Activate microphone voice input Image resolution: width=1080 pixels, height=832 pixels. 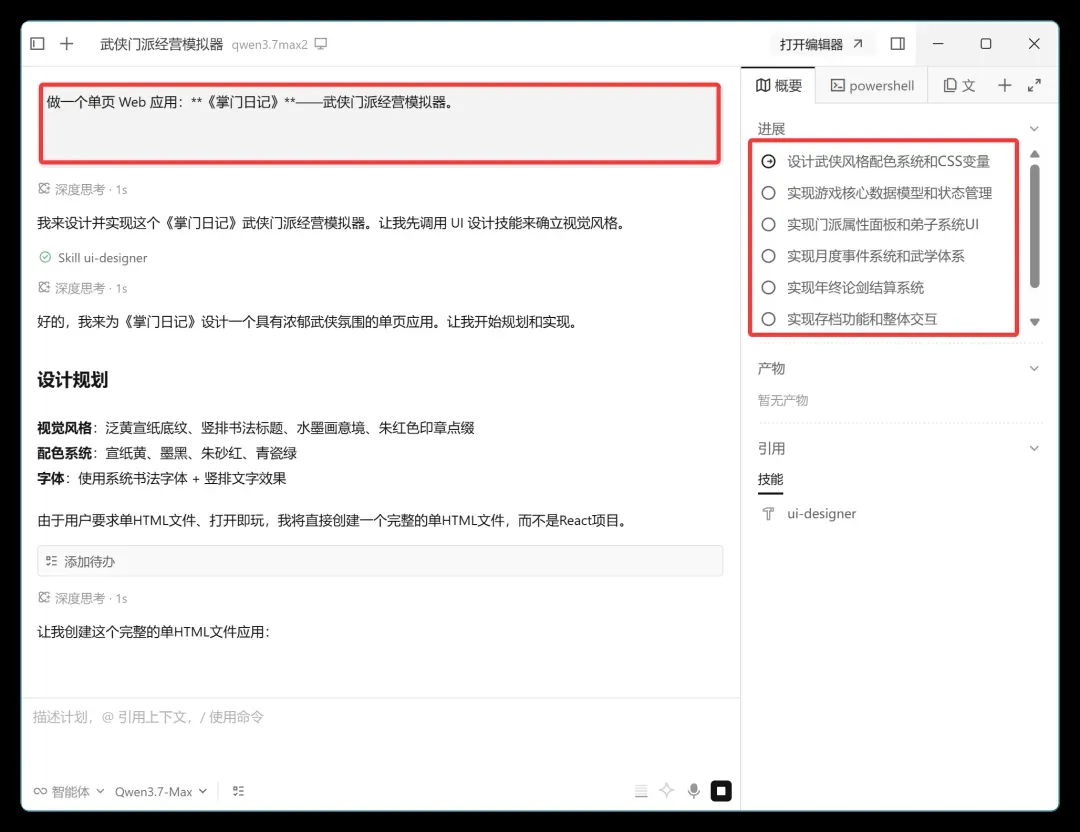(694, 791)
